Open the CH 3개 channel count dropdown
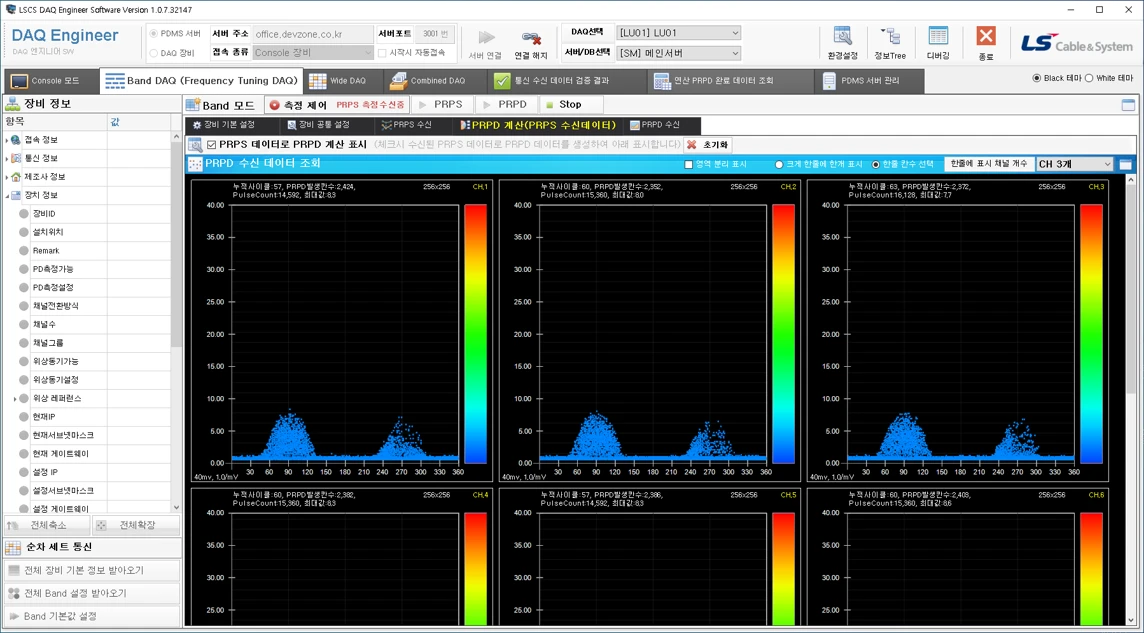This screenshot has height=633, width=1144. tap(1075, 164)
